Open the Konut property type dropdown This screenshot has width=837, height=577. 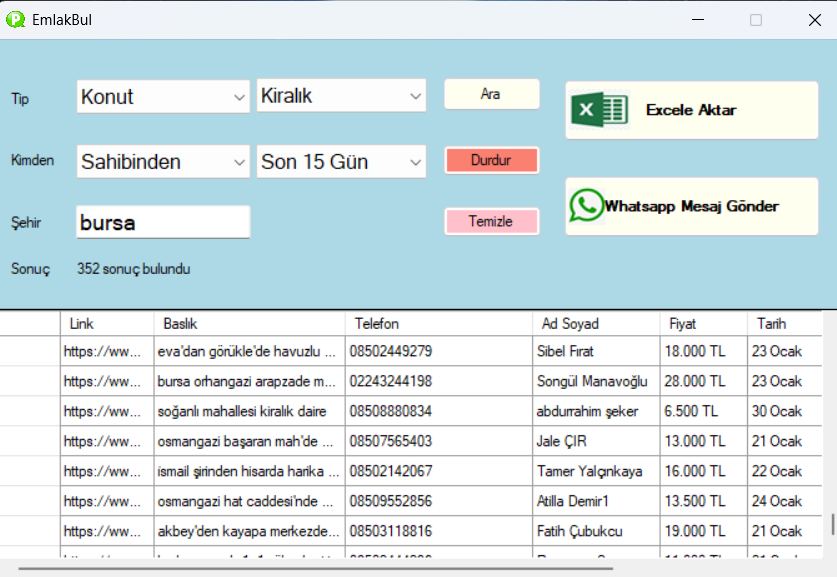click(x=163, y=97)
